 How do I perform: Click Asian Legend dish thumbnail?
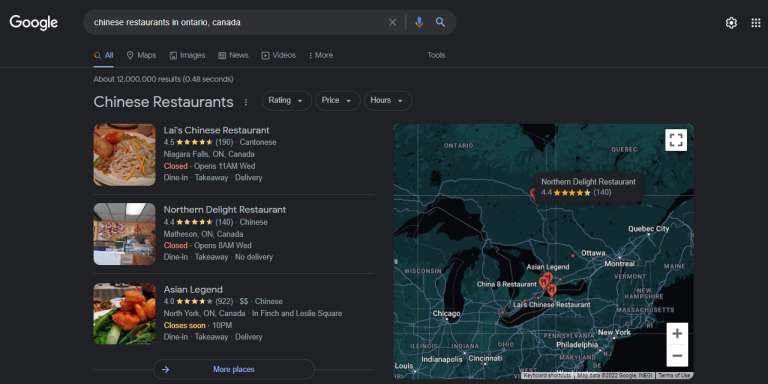click(125, 313)
